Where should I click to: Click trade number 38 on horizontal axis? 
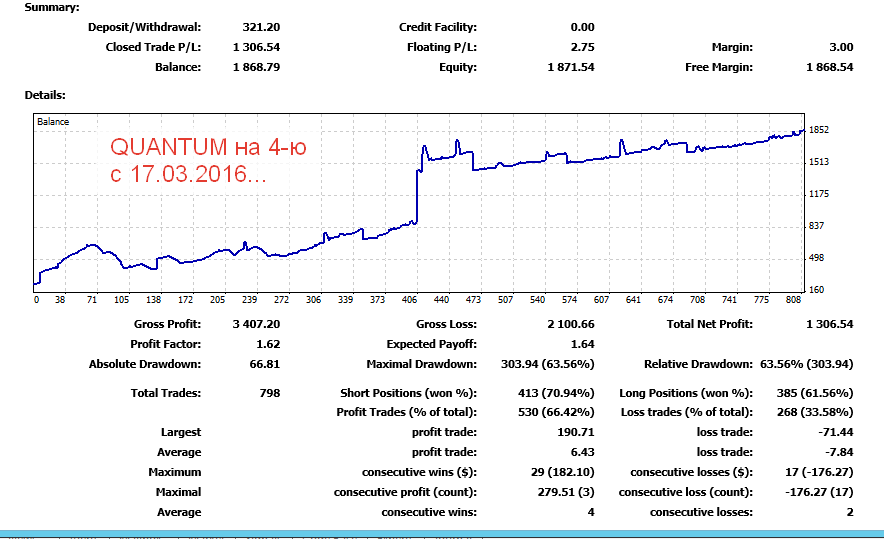coord(60,299)
